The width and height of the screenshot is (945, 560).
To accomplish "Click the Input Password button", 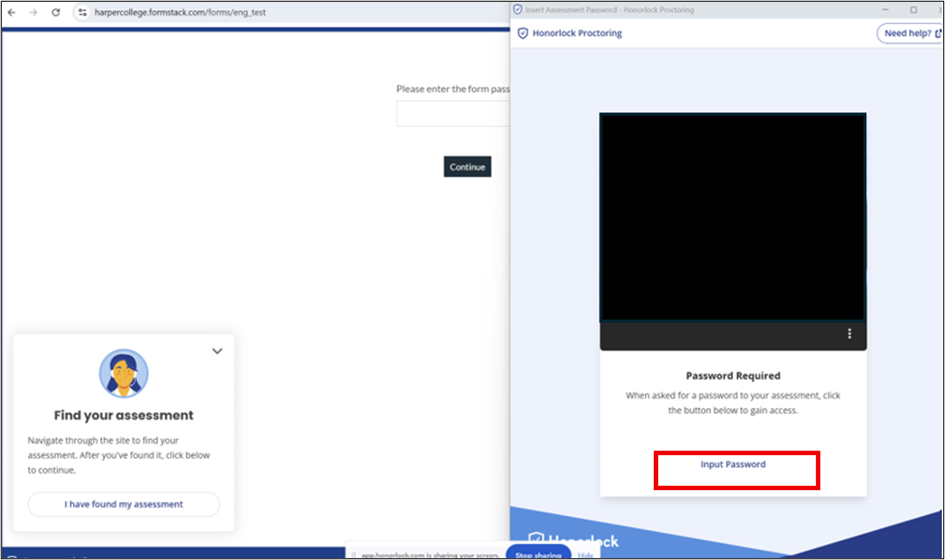I will tap(736, 465).
